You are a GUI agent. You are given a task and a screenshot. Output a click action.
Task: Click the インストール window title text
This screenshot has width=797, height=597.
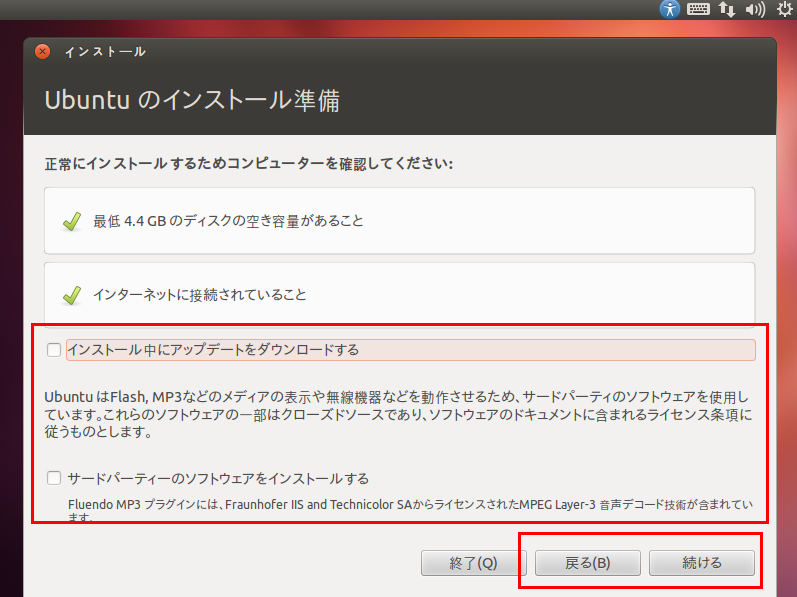105,52
